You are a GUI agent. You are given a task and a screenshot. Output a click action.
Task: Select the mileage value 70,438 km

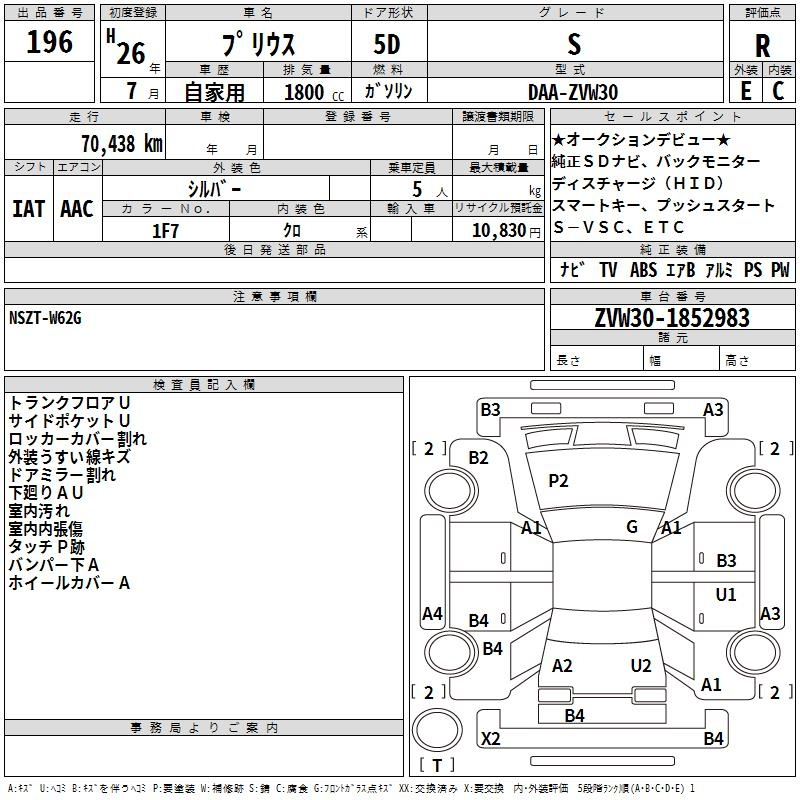(x=122, y=144)
